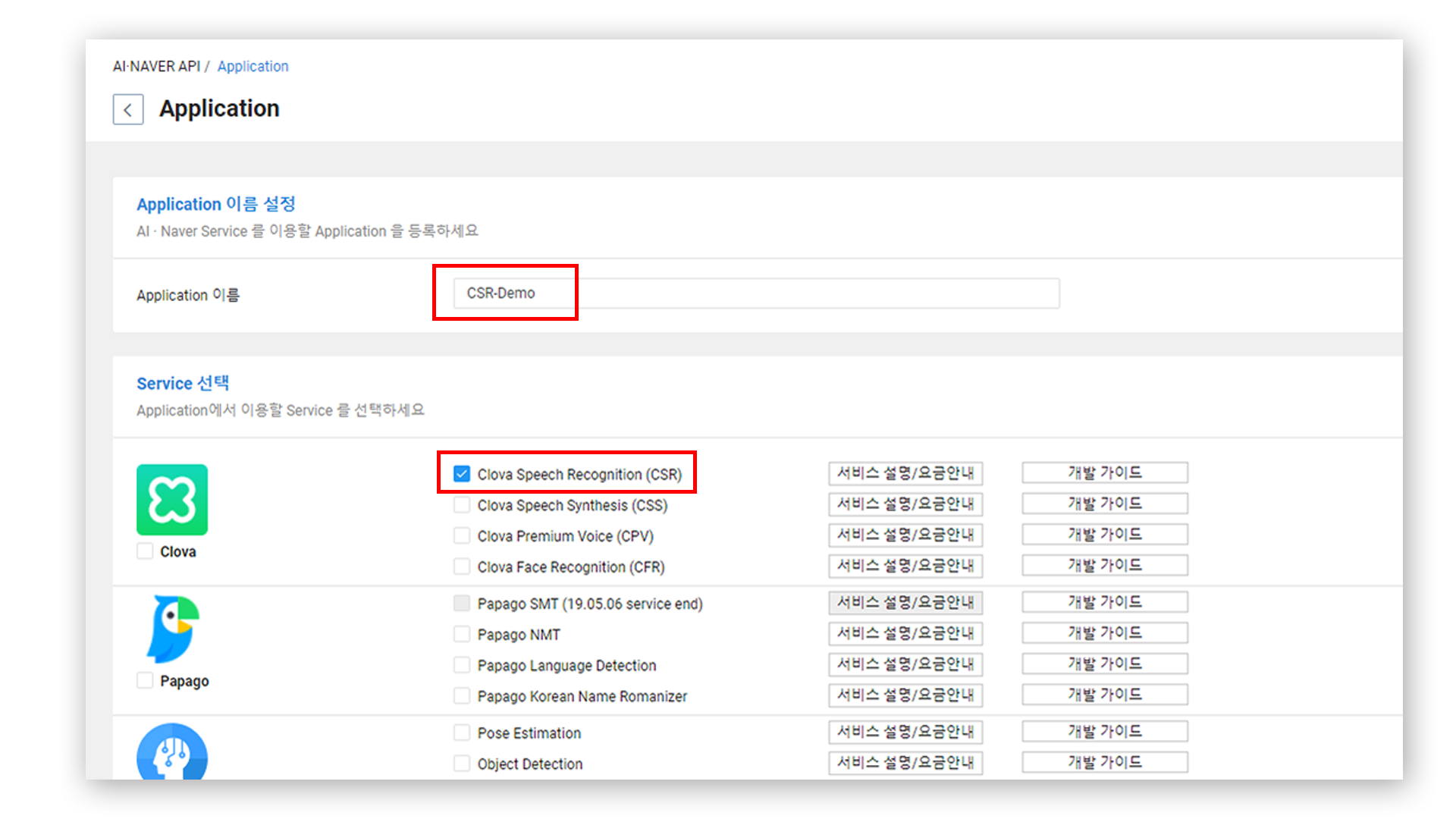The image size is (1456, 819).
Task: Check the Papago NMT service checkbox
Action: 462,634
